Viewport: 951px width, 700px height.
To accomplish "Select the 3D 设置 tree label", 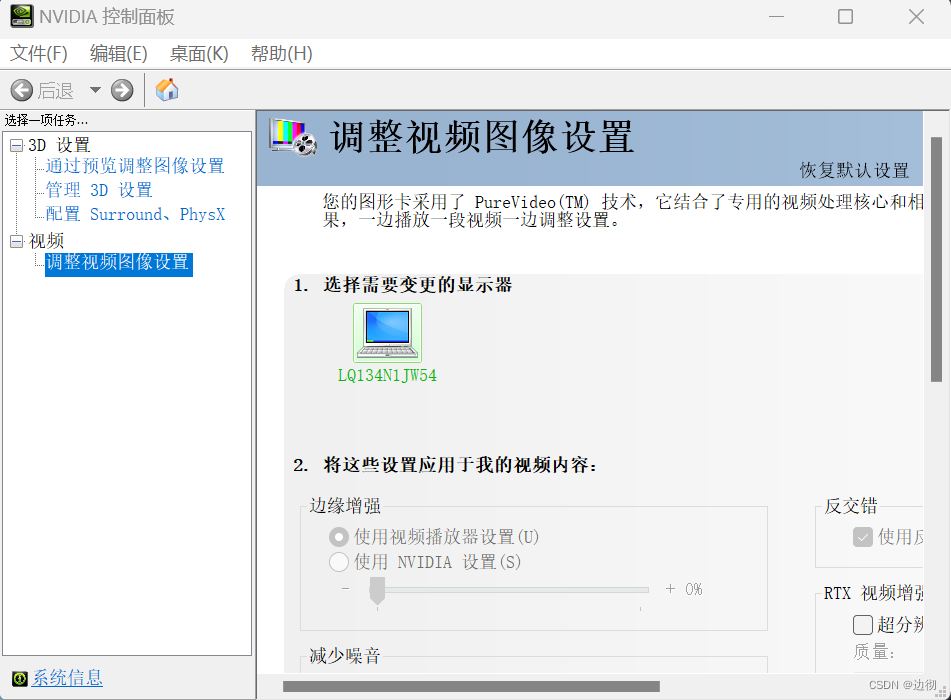I will (x=59, y=145).
